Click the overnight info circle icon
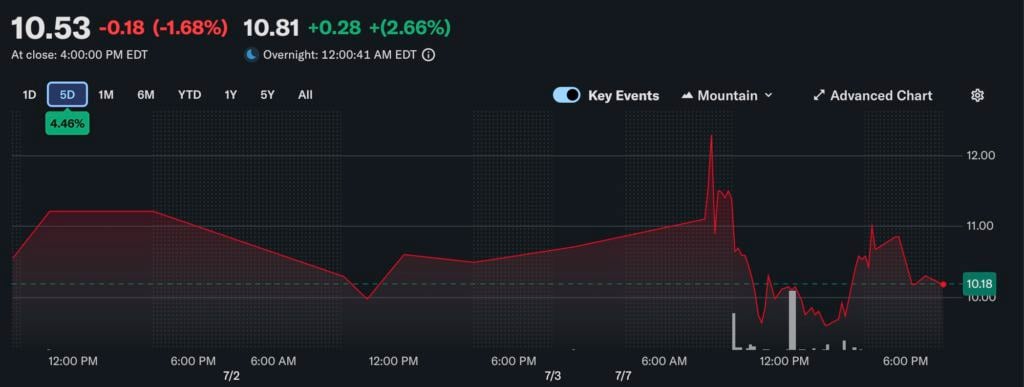Image resolution: width=1024 pixels, height=387 pixels. (x=428, y=55)
